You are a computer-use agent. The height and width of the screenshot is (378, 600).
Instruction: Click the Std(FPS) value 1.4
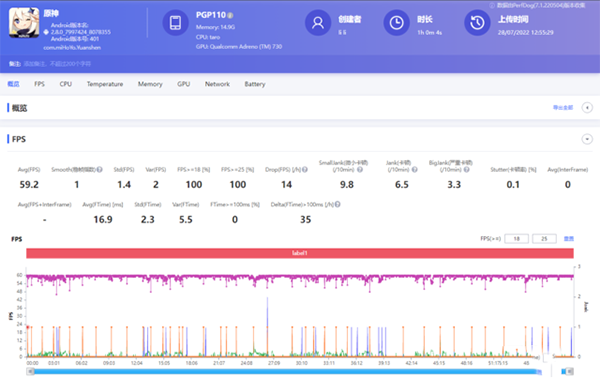[124, 185]
